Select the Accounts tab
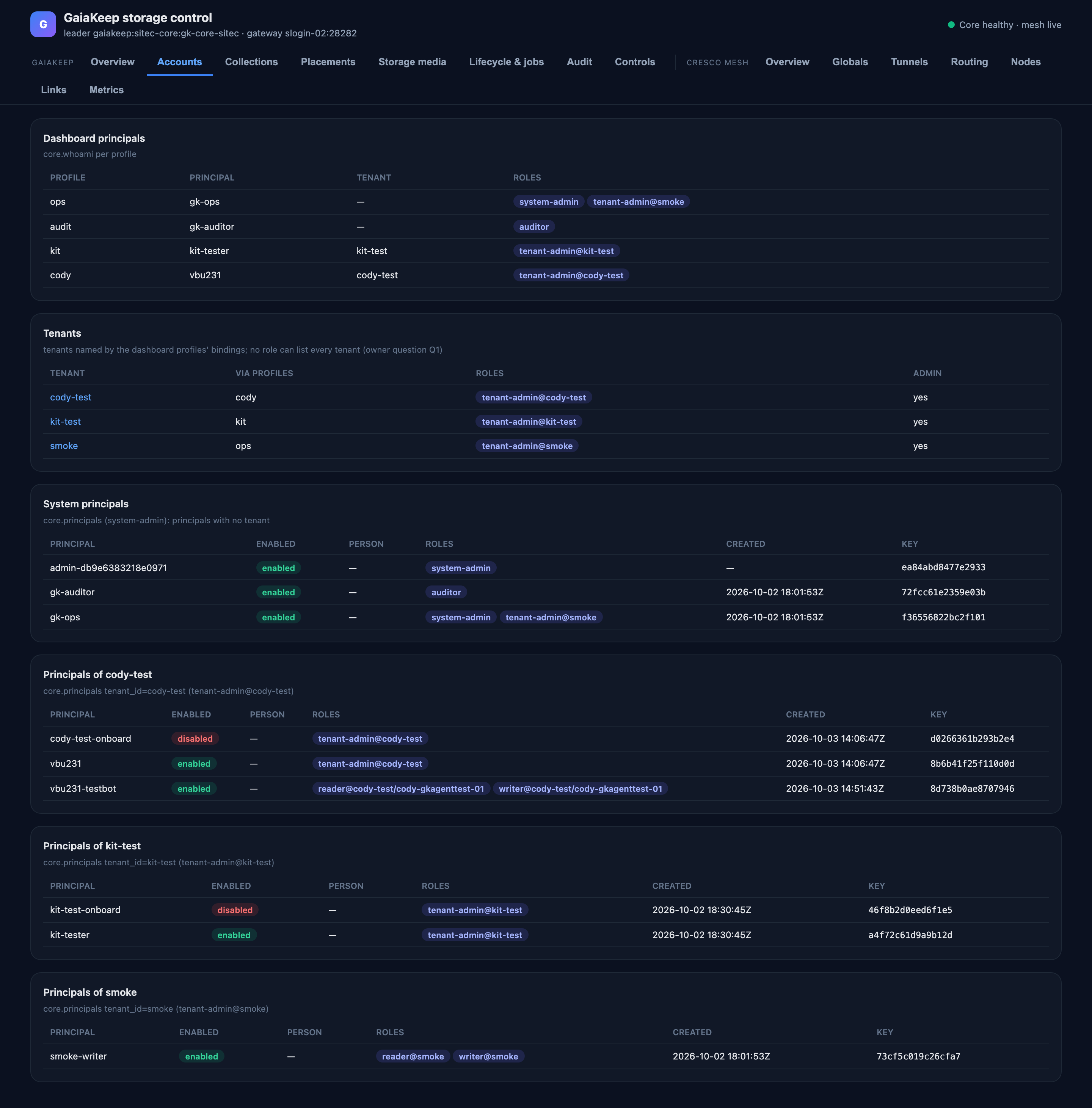The height and width of the screenshot is (1108, 1092). 179,62
